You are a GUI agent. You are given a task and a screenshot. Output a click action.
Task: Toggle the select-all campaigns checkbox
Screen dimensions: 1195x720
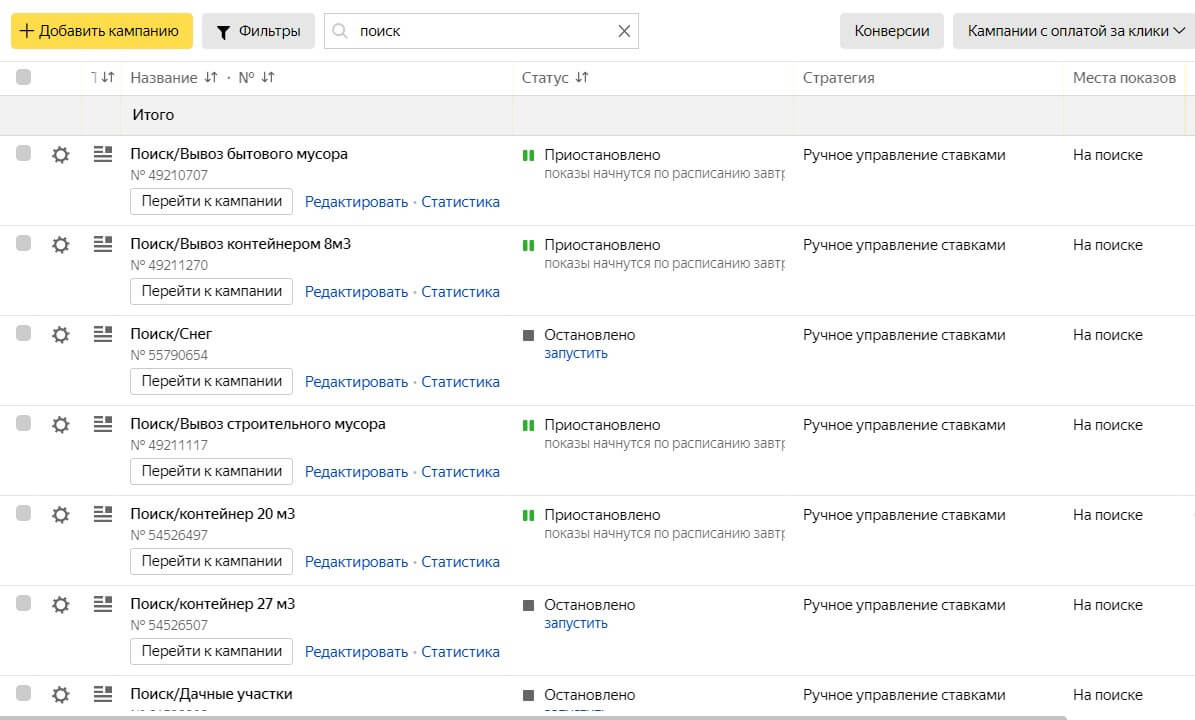tap(24, 77)
